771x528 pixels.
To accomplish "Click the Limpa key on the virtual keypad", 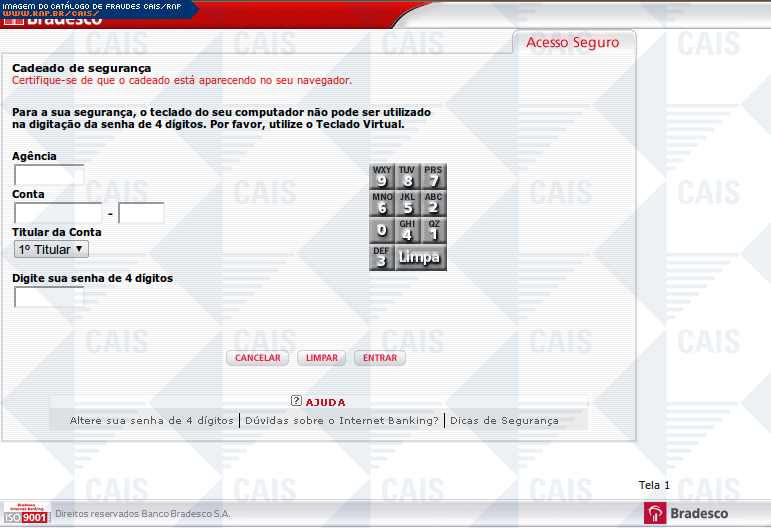I will [420, 258].
